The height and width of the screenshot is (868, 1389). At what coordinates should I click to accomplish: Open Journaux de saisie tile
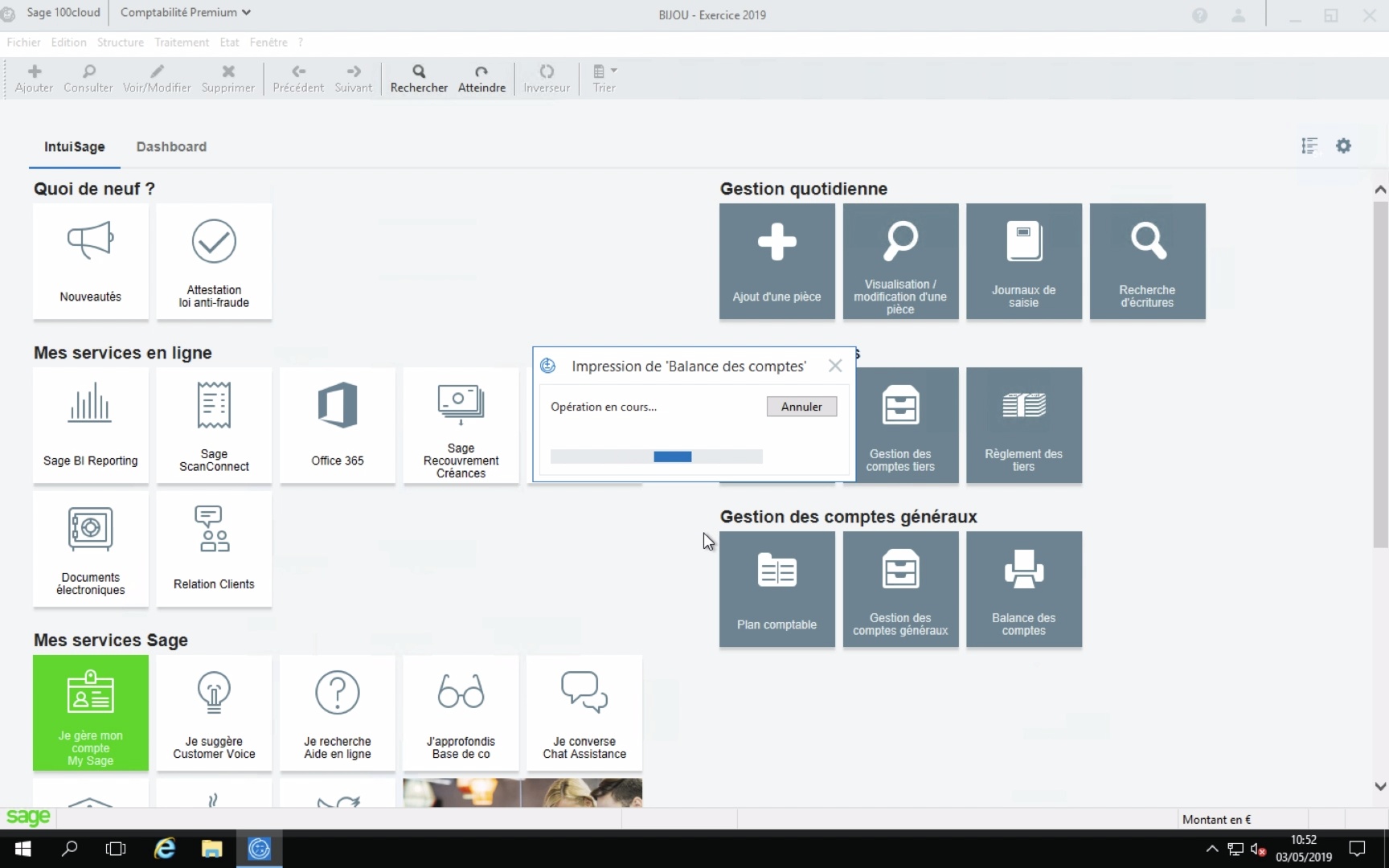coord(1024,261)
